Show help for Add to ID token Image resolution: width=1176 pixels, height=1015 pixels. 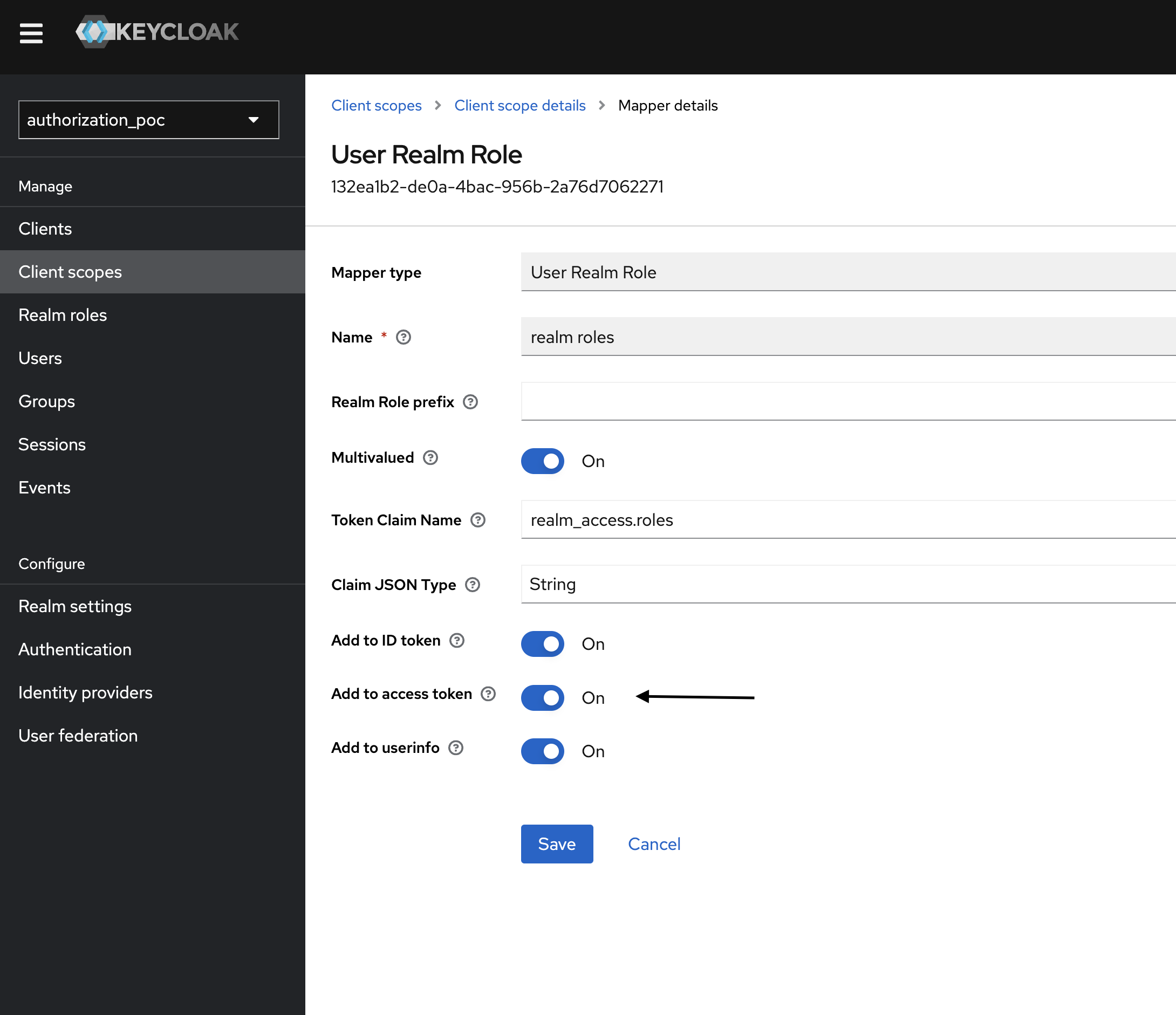pyautogui.click(x=456, y=641)
